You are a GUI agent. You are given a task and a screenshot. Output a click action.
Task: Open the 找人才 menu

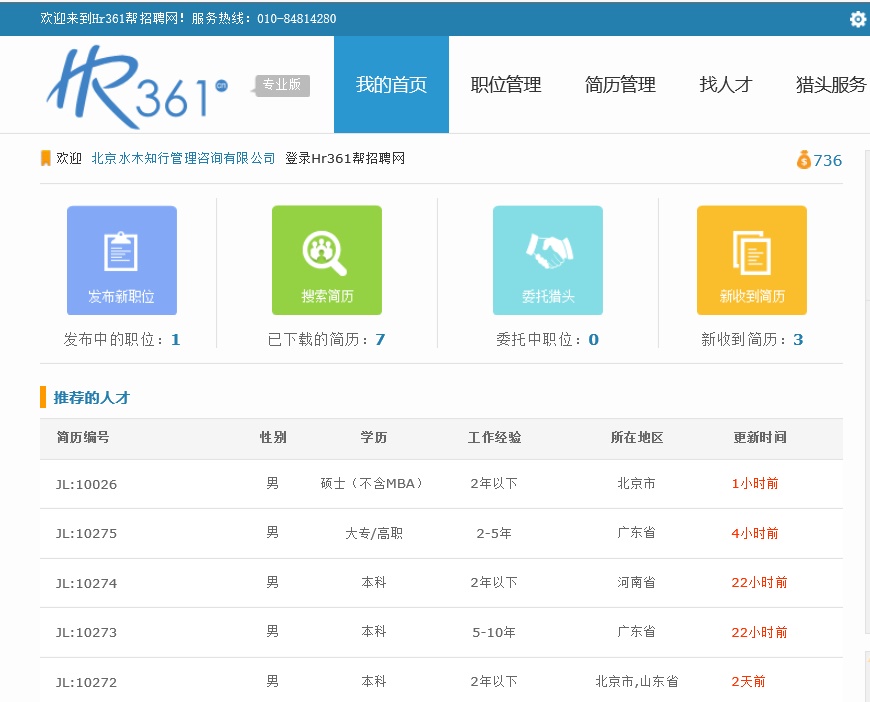pos(726,84)
